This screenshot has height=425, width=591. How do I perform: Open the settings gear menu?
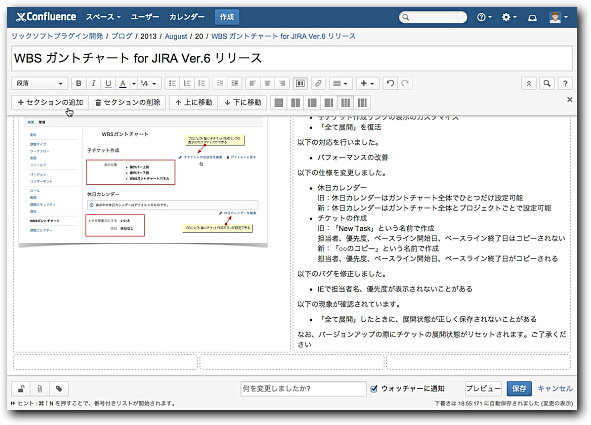509,17
